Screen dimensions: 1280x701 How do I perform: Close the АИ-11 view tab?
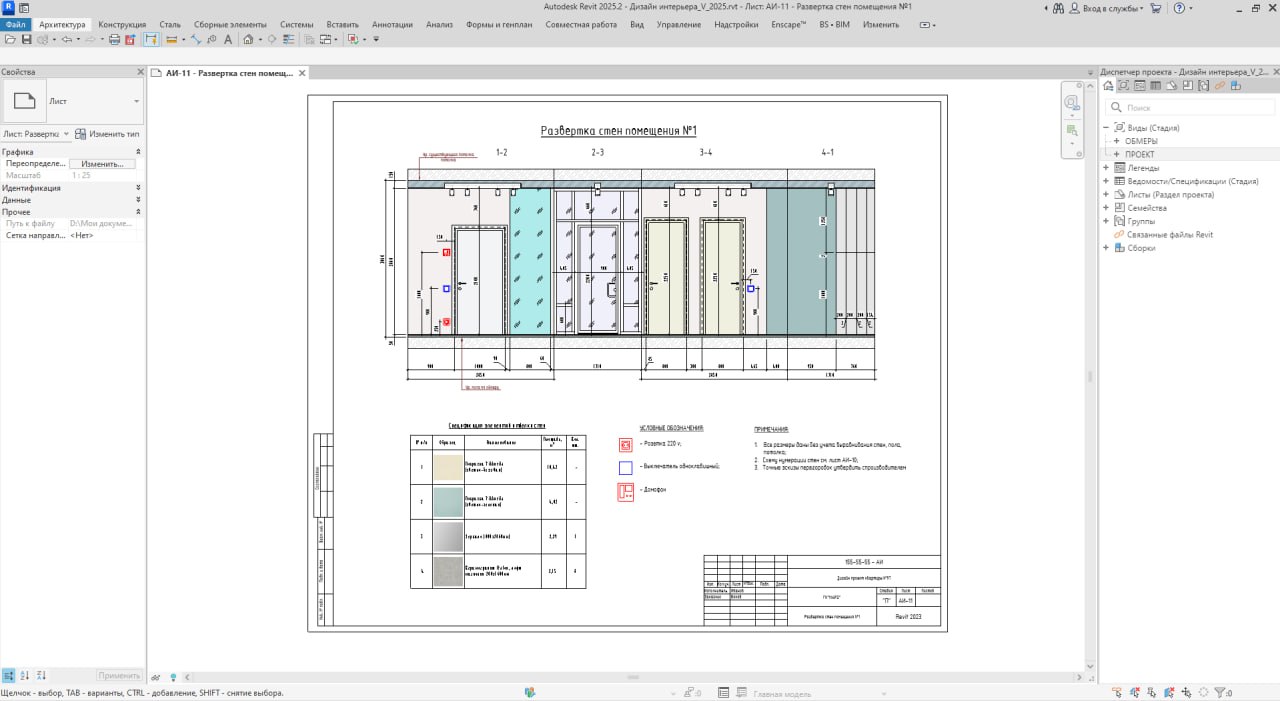[302, 73]
